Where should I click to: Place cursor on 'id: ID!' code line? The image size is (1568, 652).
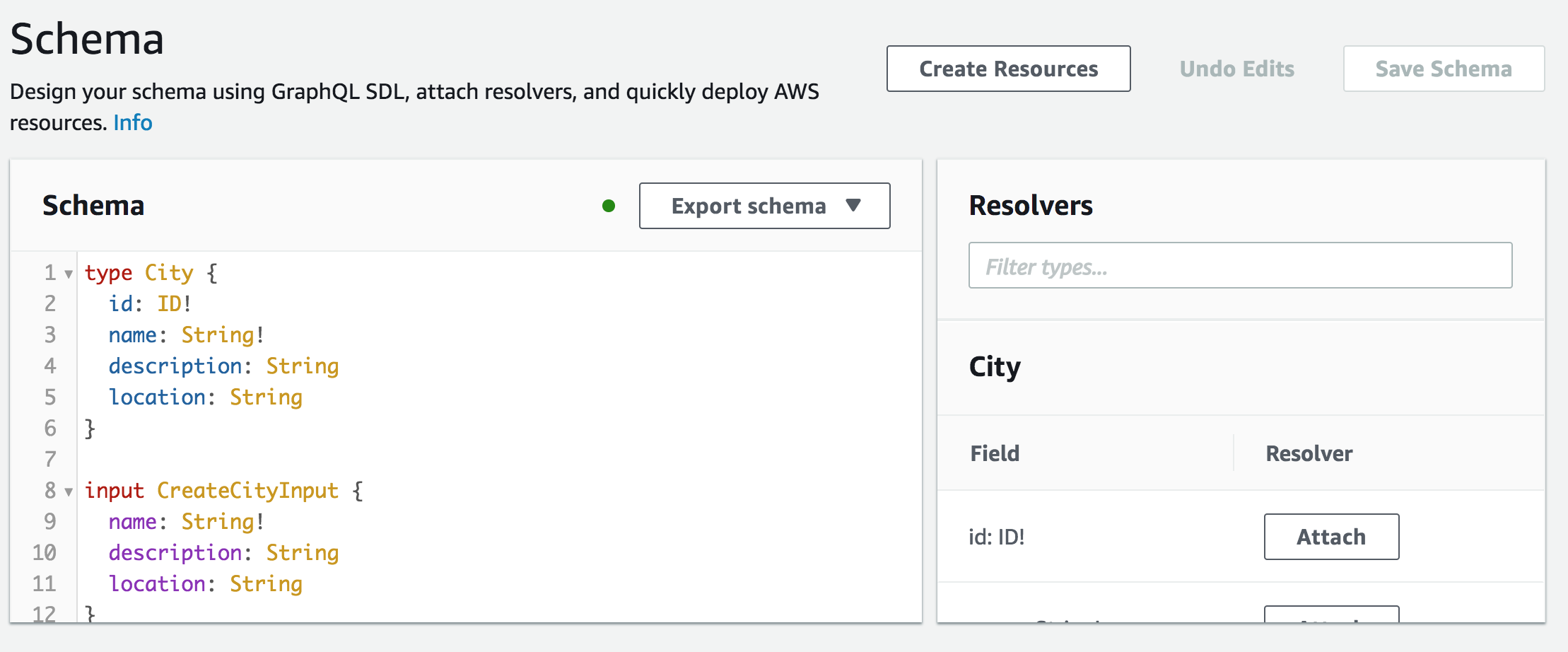coord(150,304)
